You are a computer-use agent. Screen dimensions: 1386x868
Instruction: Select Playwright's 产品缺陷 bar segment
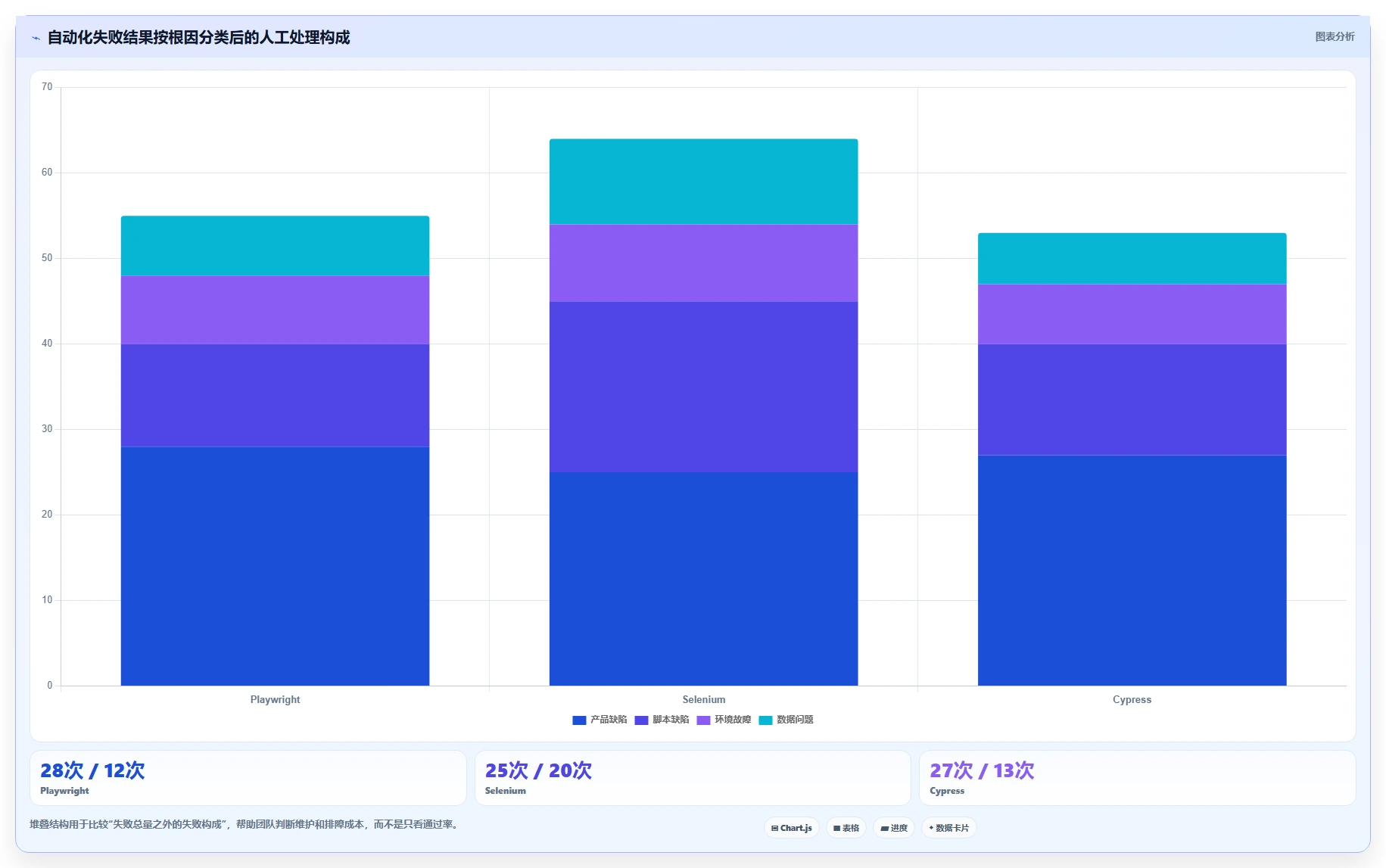pos(275,566)
